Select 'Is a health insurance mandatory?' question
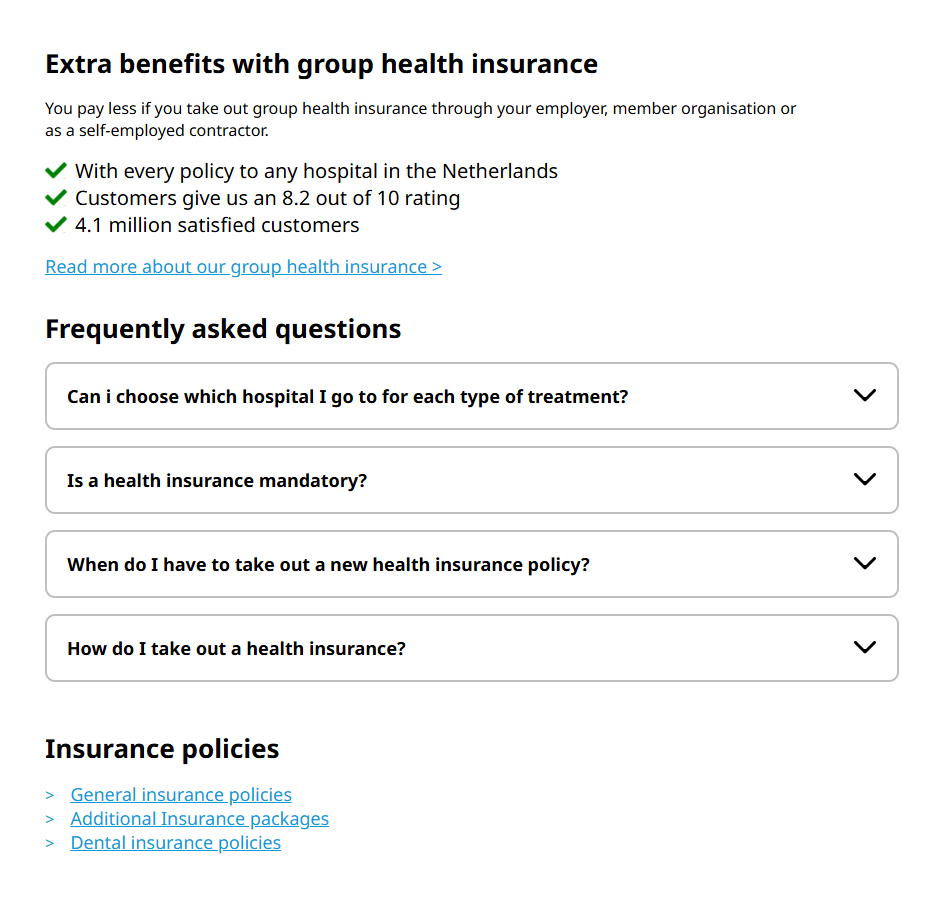Viewport: 936px width, 900px height. click(x=217, y=481)
